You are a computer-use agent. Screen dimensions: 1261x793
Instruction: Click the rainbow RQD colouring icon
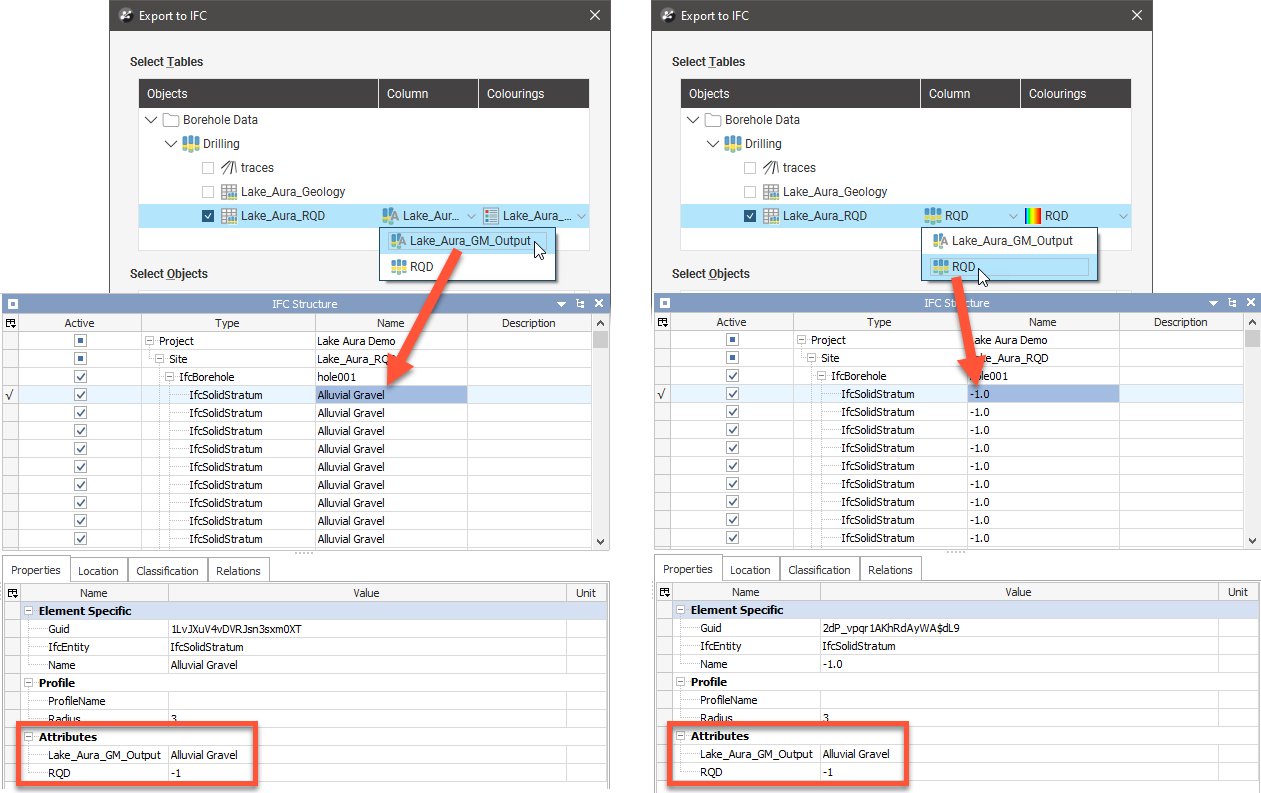click(x=1033, y=216)
